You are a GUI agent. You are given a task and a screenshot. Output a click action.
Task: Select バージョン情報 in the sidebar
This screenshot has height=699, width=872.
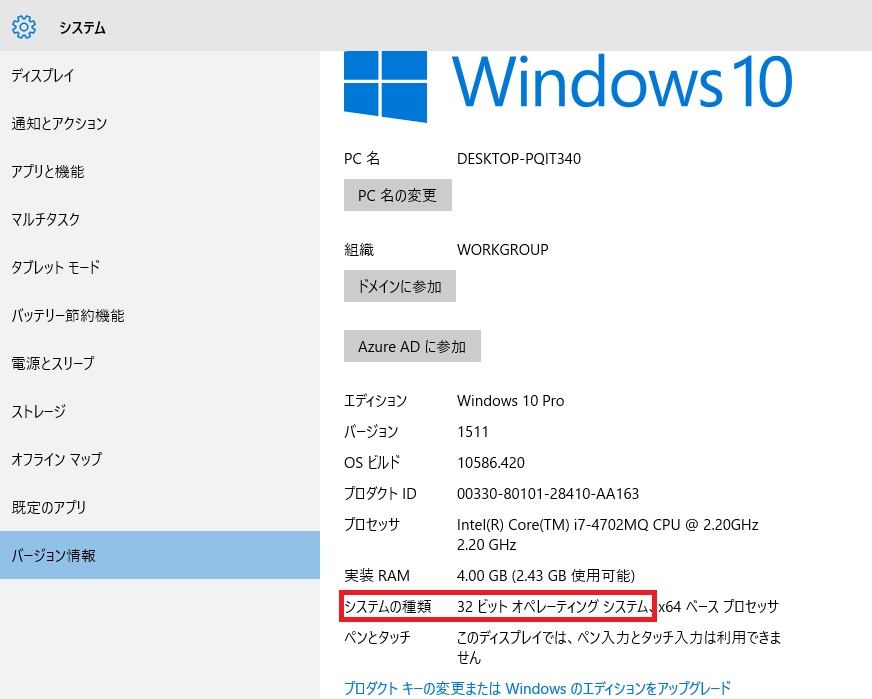(x=160, y=555)
